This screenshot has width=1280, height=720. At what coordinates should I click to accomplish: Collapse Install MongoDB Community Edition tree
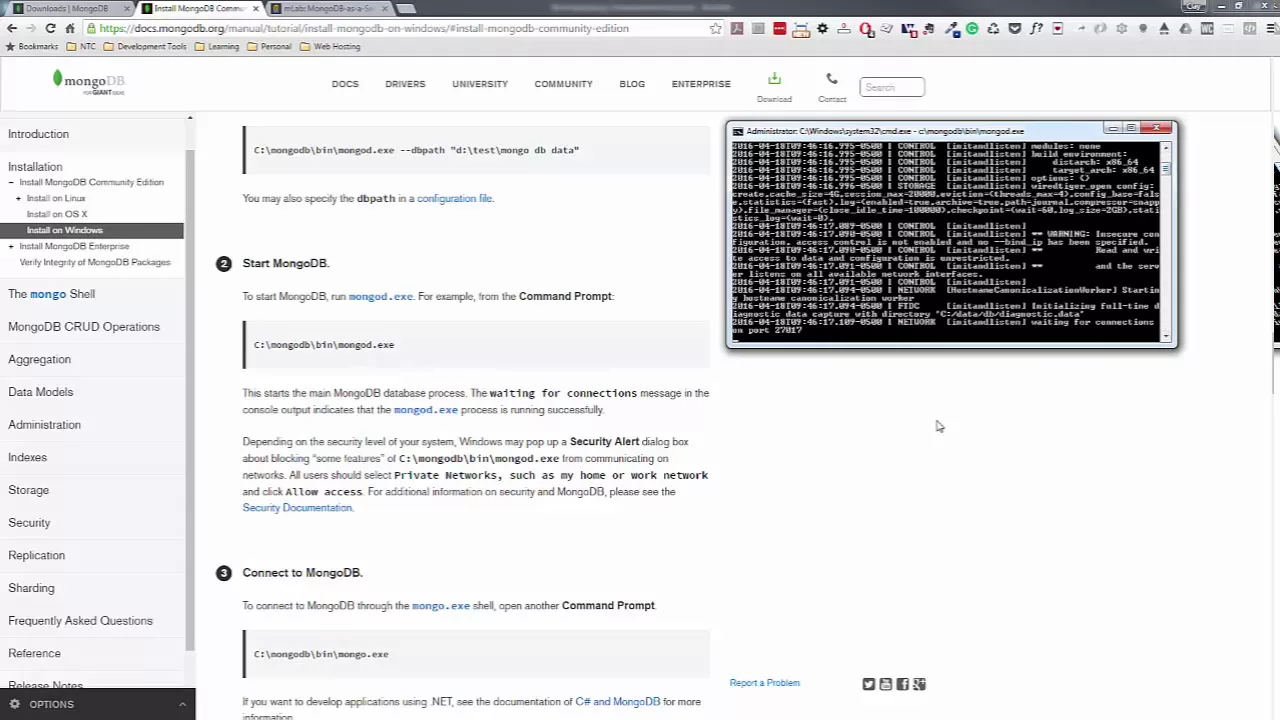[12, 182]
